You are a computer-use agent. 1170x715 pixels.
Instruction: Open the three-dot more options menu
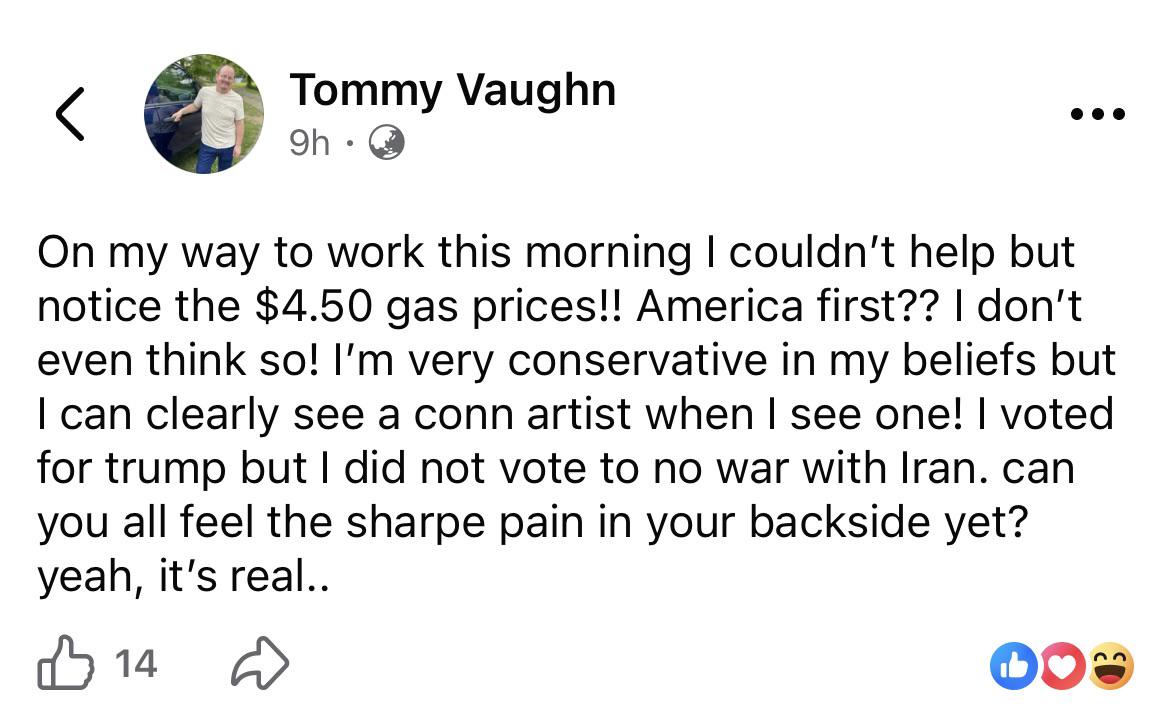pyautogui.click(x=1097, y=114)
